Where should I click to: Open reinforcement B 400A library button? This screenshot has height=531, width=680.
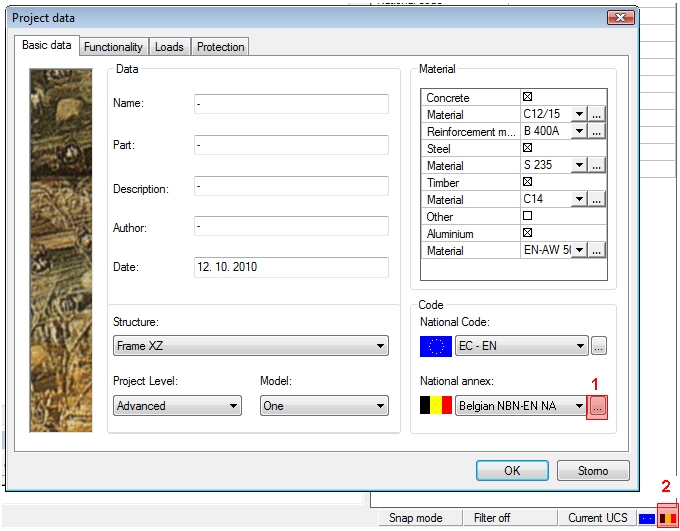[597, 132]
